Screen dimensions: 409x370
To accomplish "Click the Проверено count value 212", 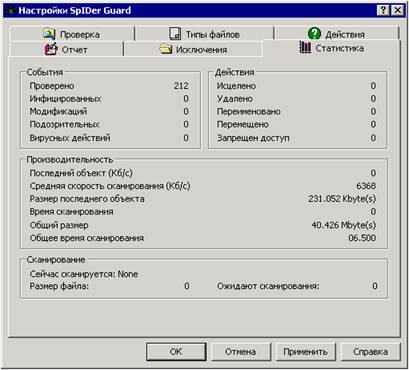I will click(x=181, y=86).
